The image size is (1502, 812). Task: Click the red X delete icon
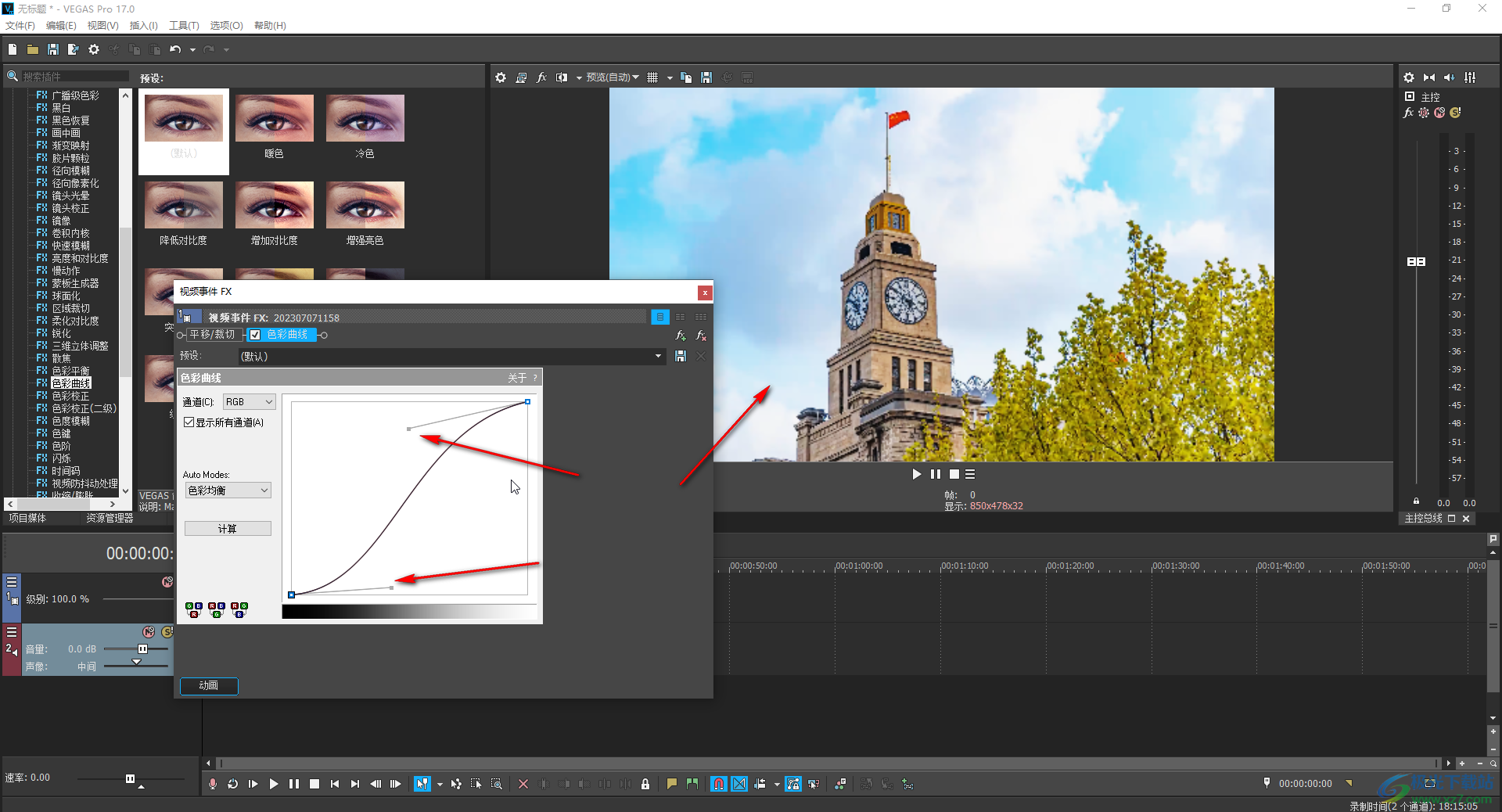[x=523, y=784]
